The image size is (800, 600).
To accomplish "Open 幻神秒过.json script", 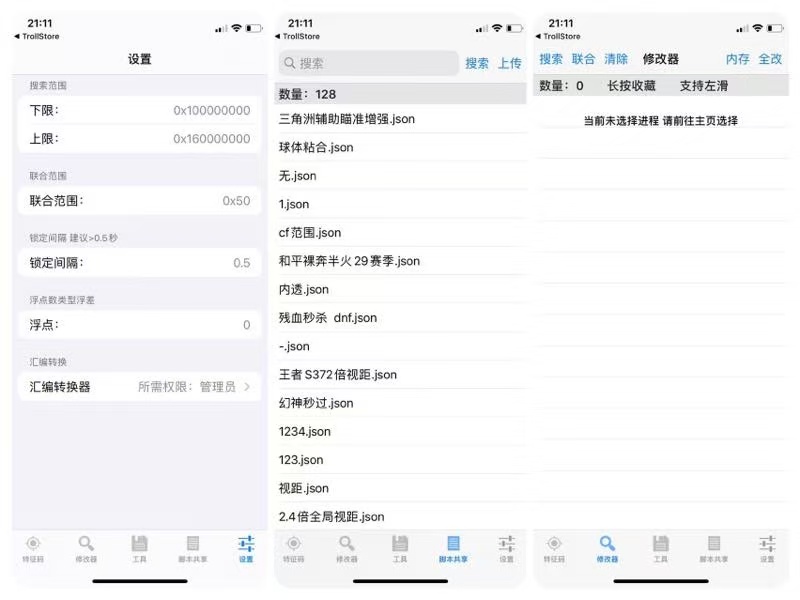I will pyautogui.click(x=401, y=403).
